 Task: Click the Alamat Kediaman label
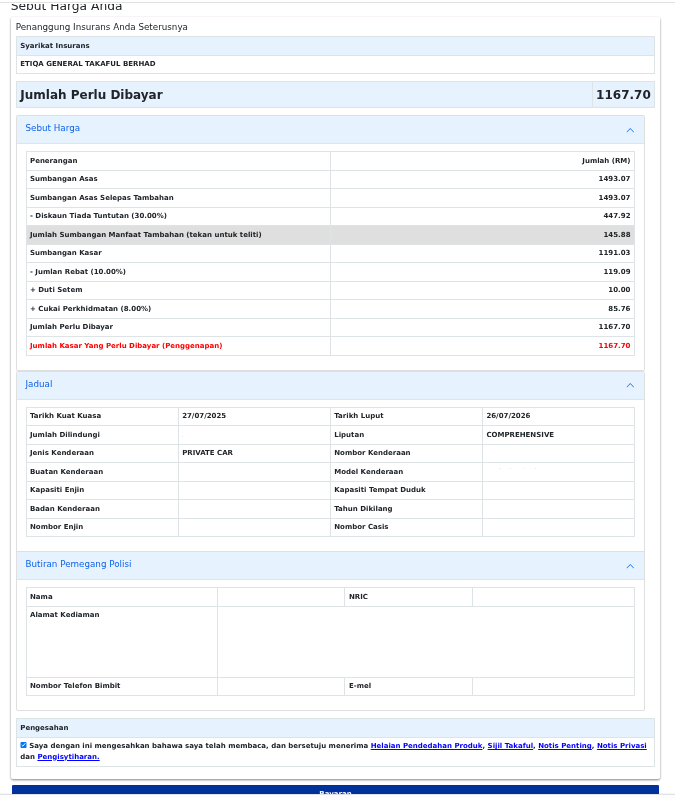click(65, 615)
